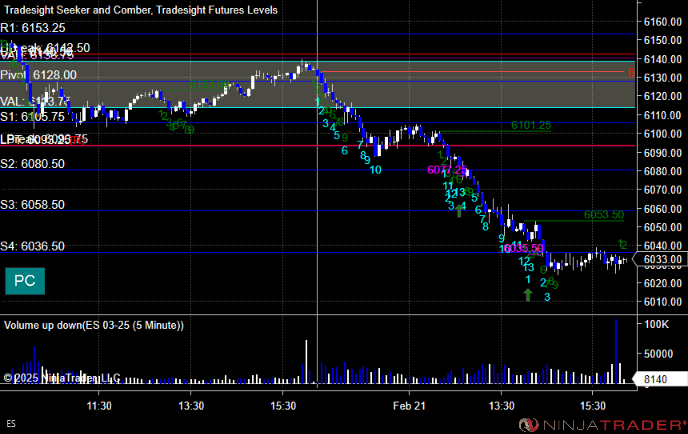Select the 6160.00 price axis label

tap(663, 22)
